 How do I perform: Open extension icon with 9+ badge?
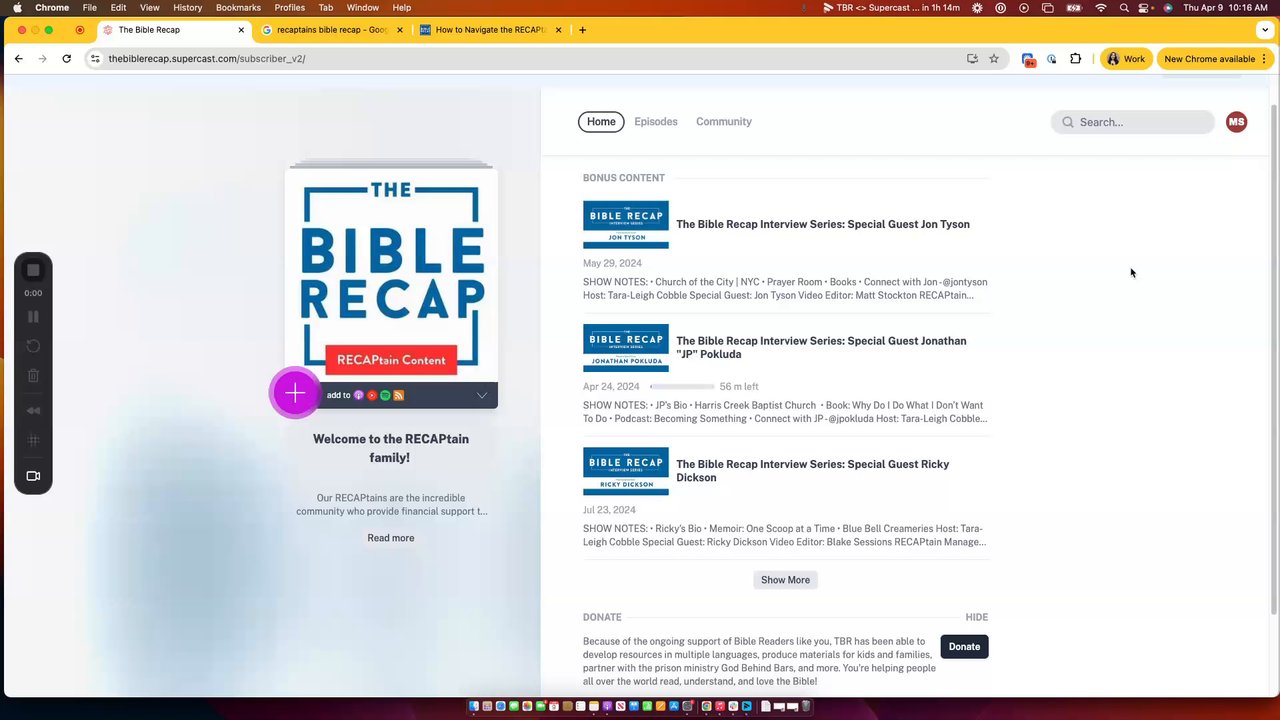coord(1028,59)
